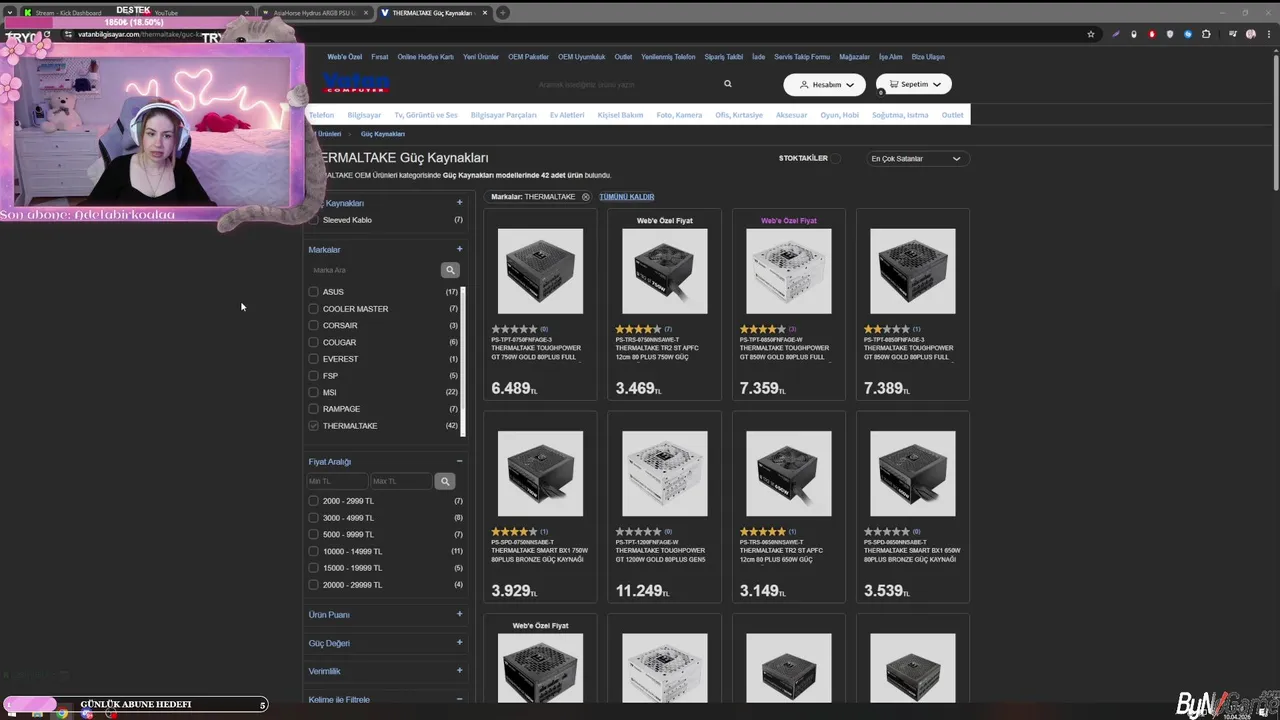This screenshot has height=720, width=1280.
Task: Click the mouse-shaped extension icon
Action: (x=1134, y=34)
